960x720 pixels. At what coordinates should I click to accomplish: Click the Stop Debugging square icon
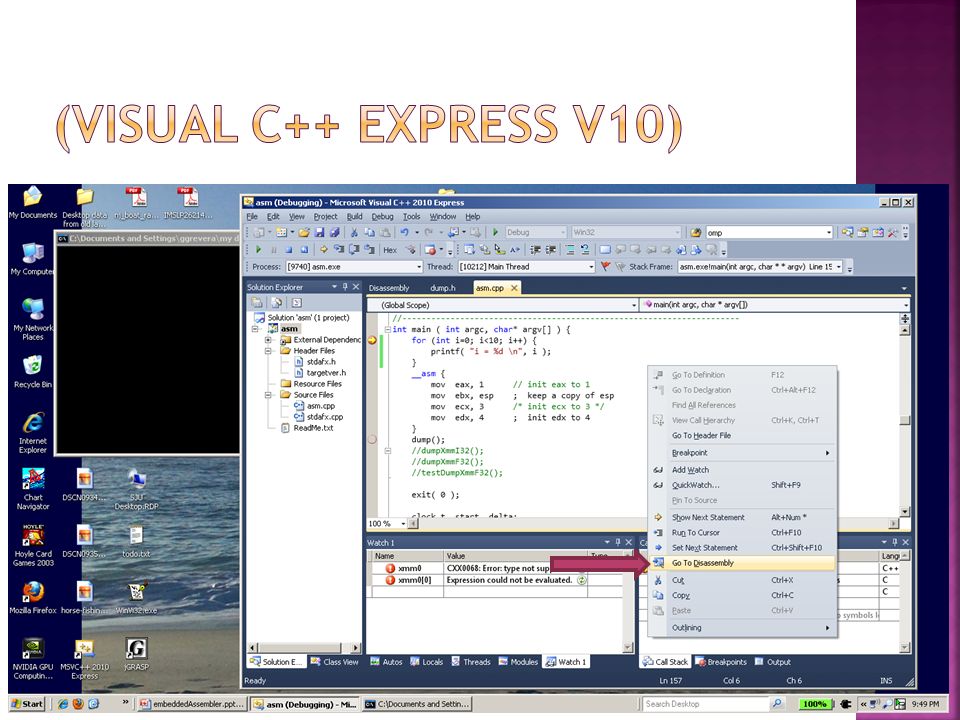click(x=288, y=250)
